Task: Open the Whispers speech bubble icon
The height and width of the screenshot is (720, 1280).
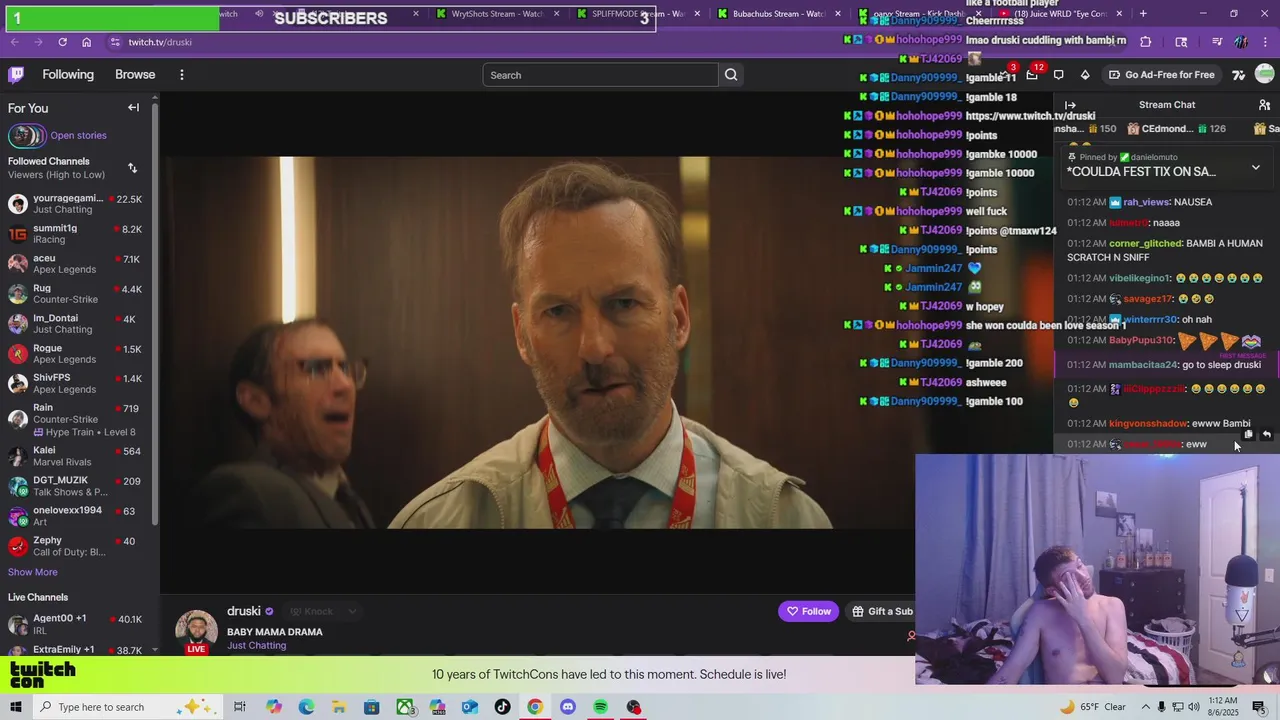Action: click(x=1059, y=75)
